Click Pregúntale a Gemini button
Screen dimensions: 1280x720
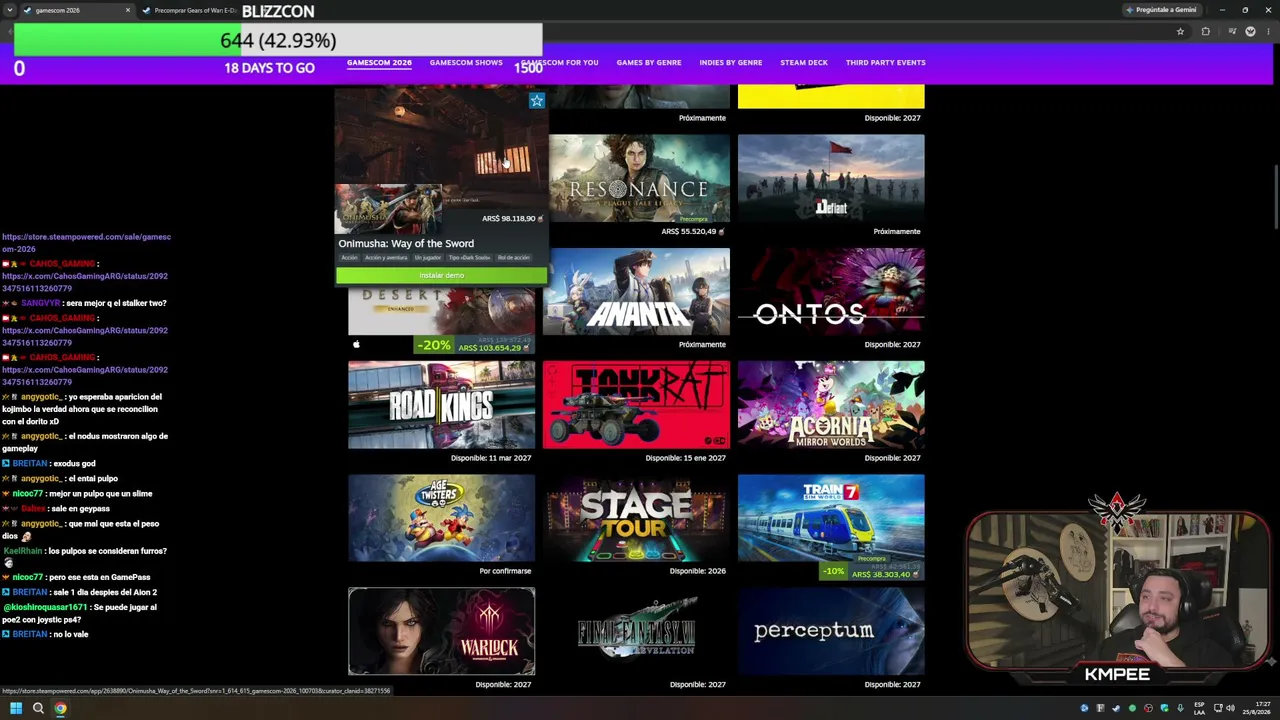click(x=1160, y=10)
